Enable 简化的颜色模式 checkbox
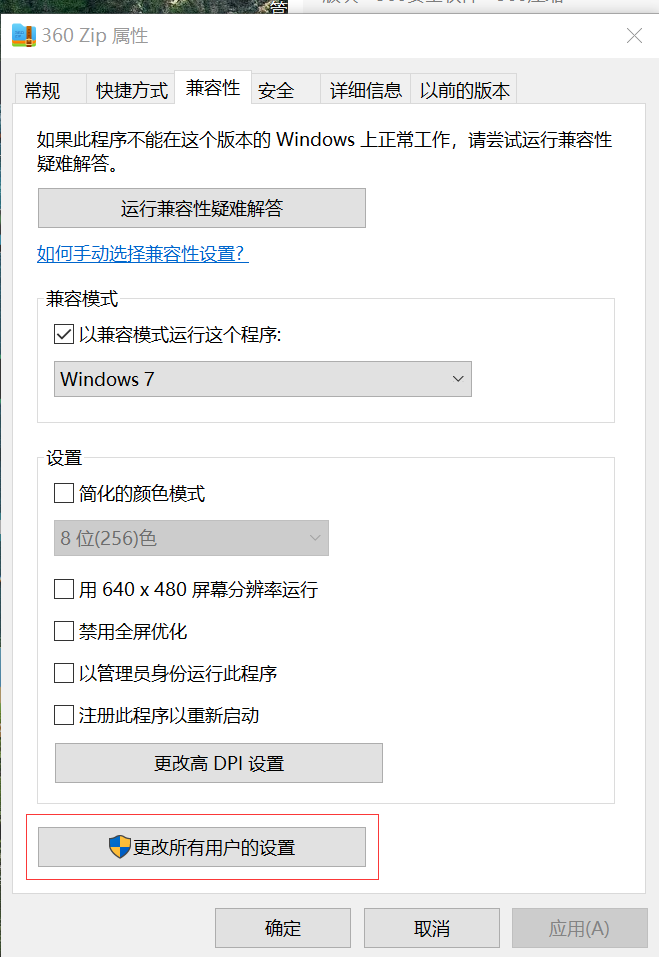 64,493
